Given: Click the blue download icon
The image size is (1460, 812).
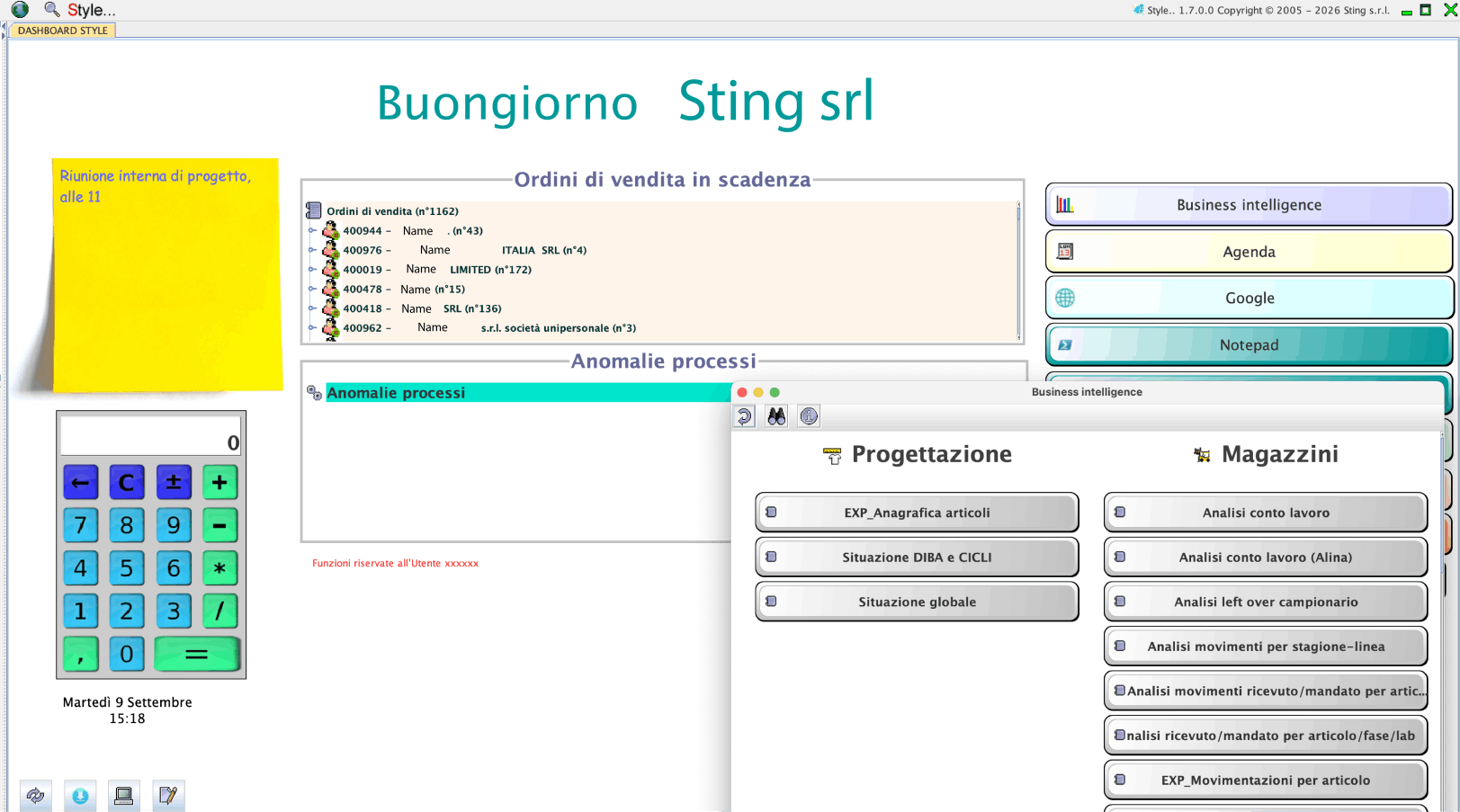Looking at the screenshot, I should pos(80,796).
